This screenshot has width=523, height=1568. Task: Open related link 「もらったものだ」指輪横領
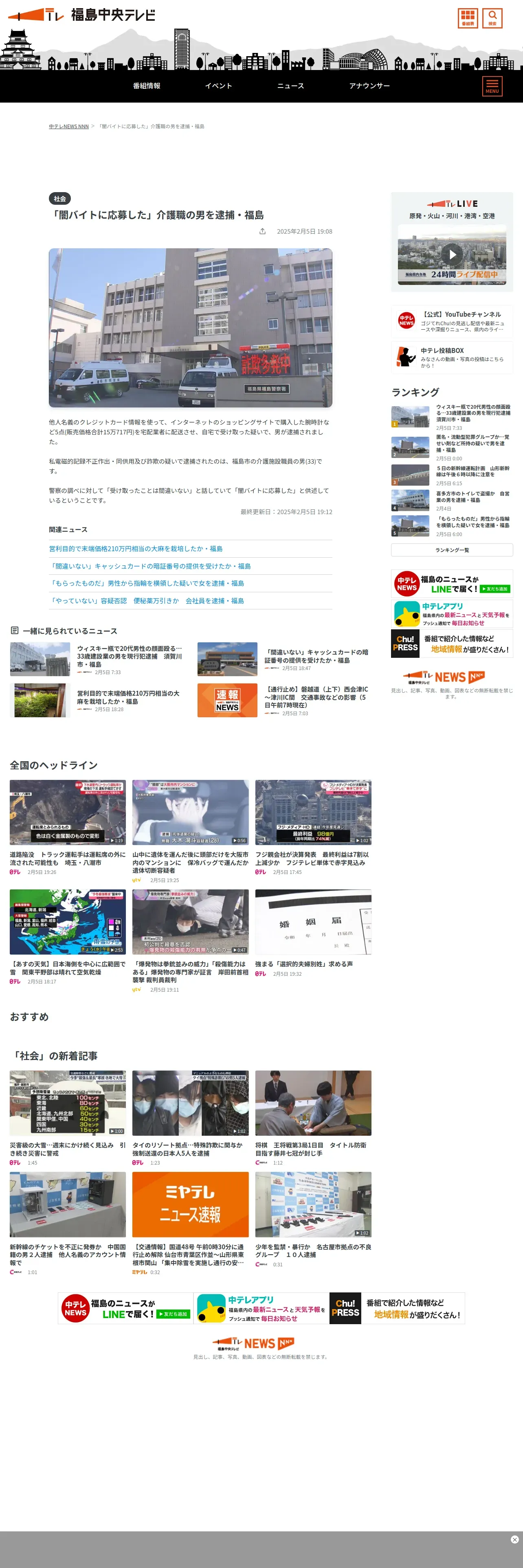pos(146,583)
